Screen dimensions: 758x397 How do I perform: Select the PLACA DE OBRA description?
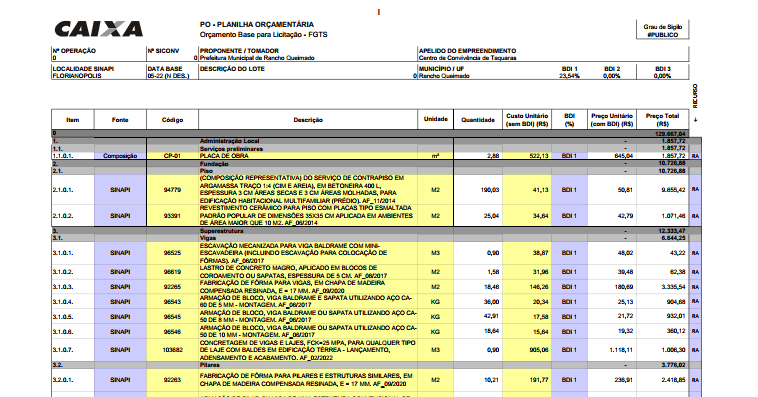[224, 156]
